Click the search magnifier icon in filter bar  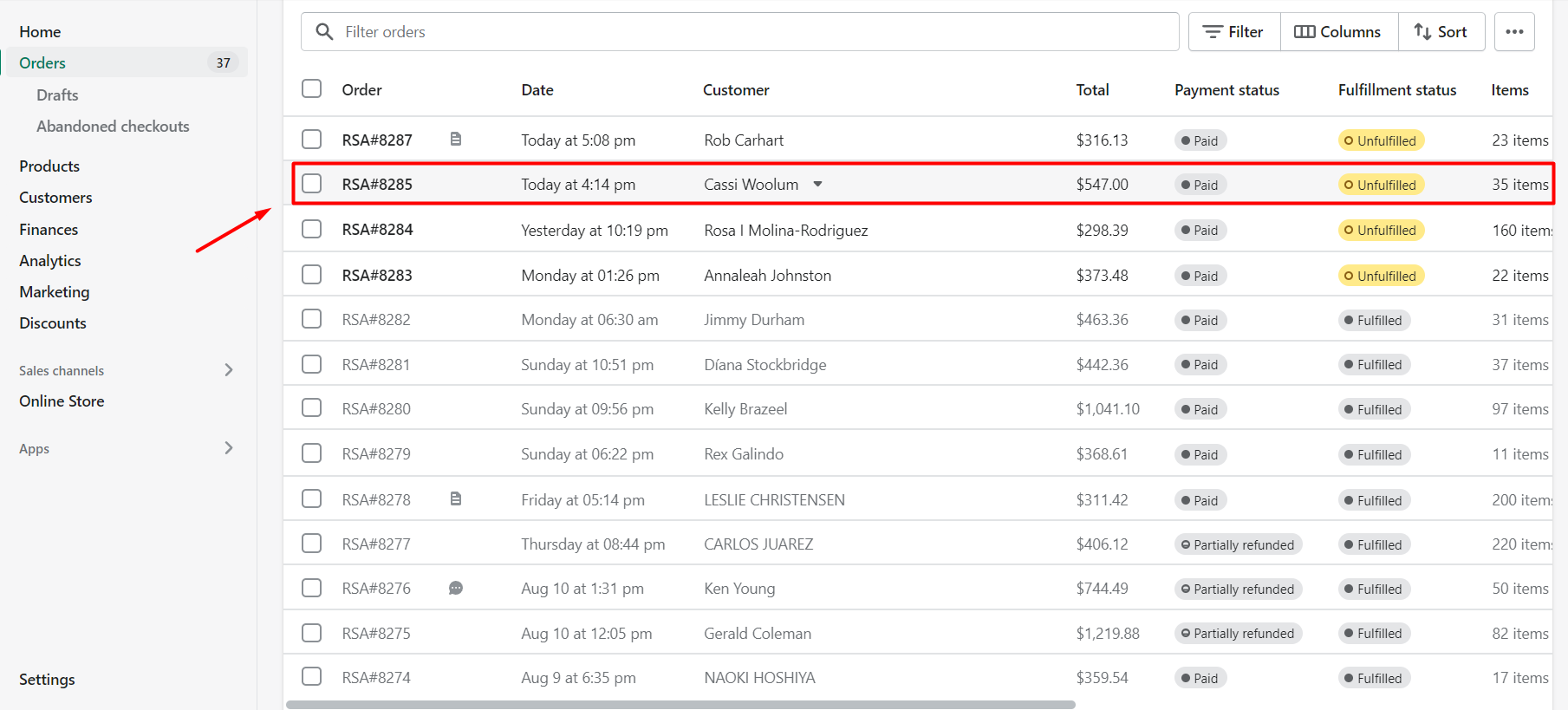(324, 32)
